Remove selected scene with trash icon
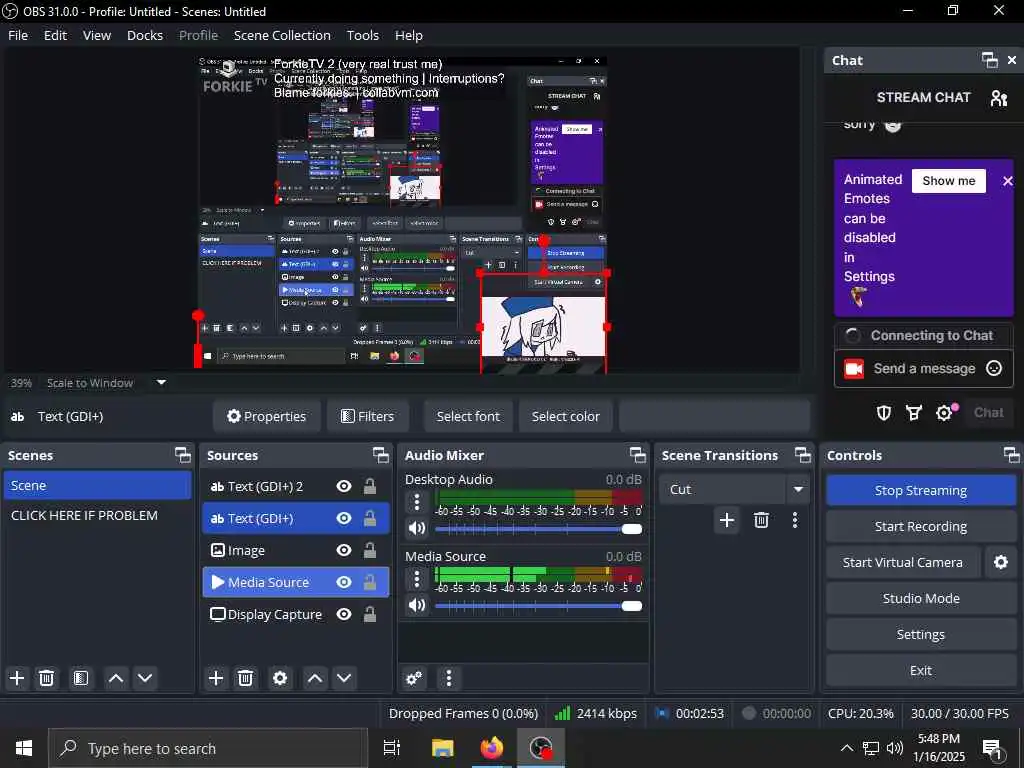Image resolution: width=1024 pixels, height=768 pixels. [46, 678]
